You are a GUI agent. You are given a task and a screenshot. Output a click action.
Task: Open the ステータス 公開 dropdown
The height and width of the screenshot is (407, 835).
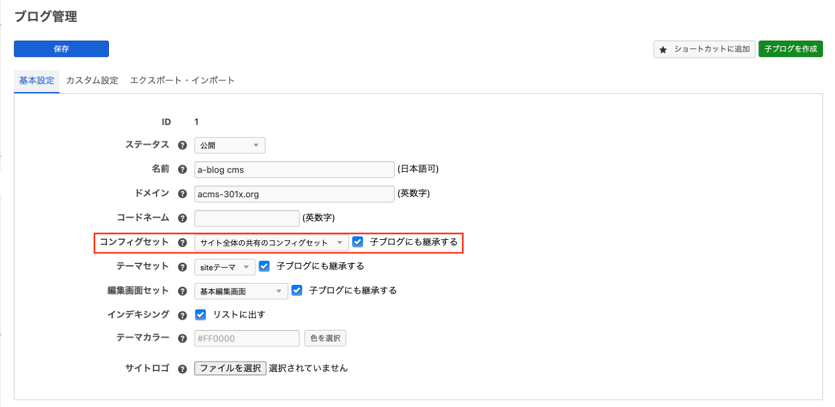click(x=229, y=146)
